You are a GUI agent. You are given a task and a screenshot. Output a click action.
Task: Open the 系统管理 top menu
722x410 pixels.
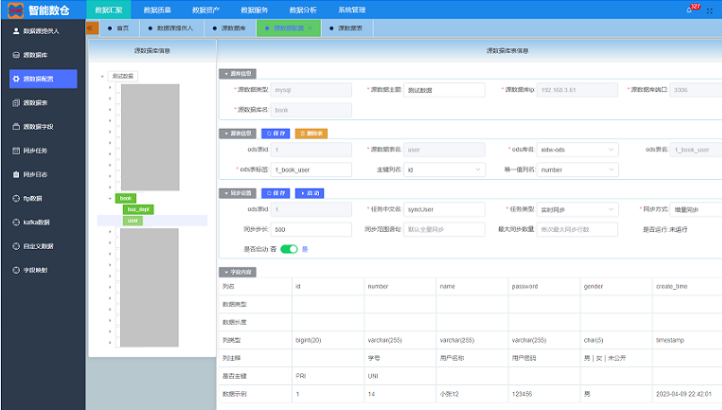352,9
